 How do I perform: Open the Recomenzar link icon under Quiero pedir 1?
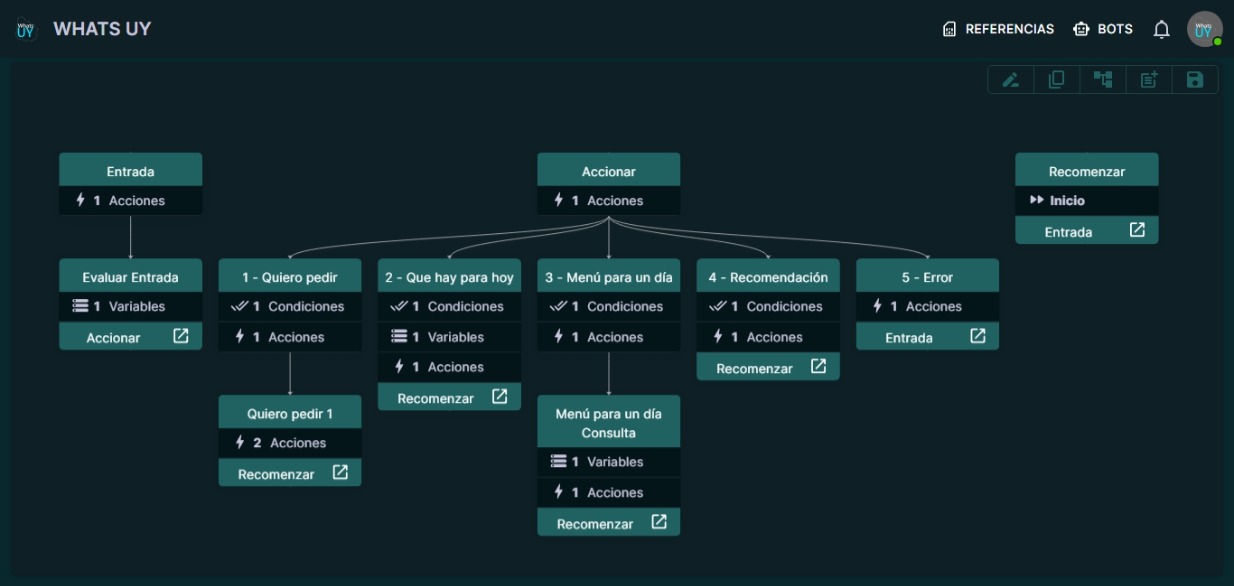[340, 473]
